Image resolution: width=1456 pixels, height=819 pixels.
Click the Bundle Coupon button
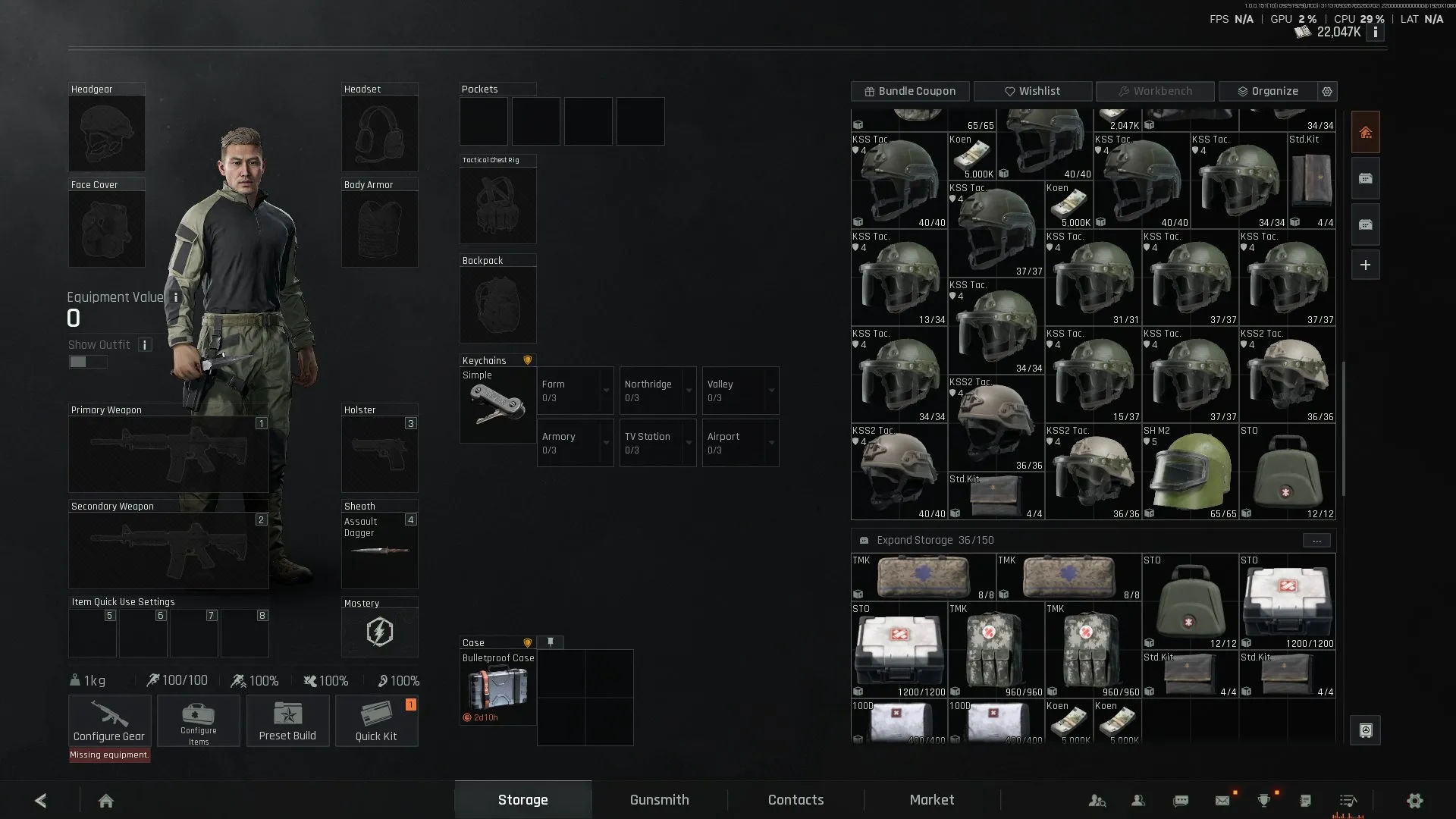(910, 91)
